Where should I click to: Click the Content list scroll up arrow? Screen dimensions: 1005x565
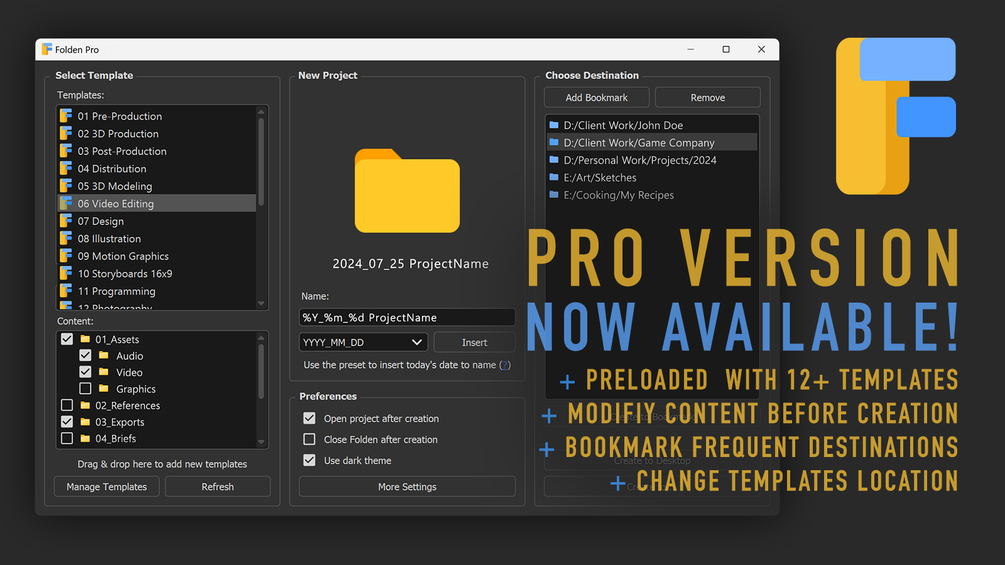coord(261,338)
